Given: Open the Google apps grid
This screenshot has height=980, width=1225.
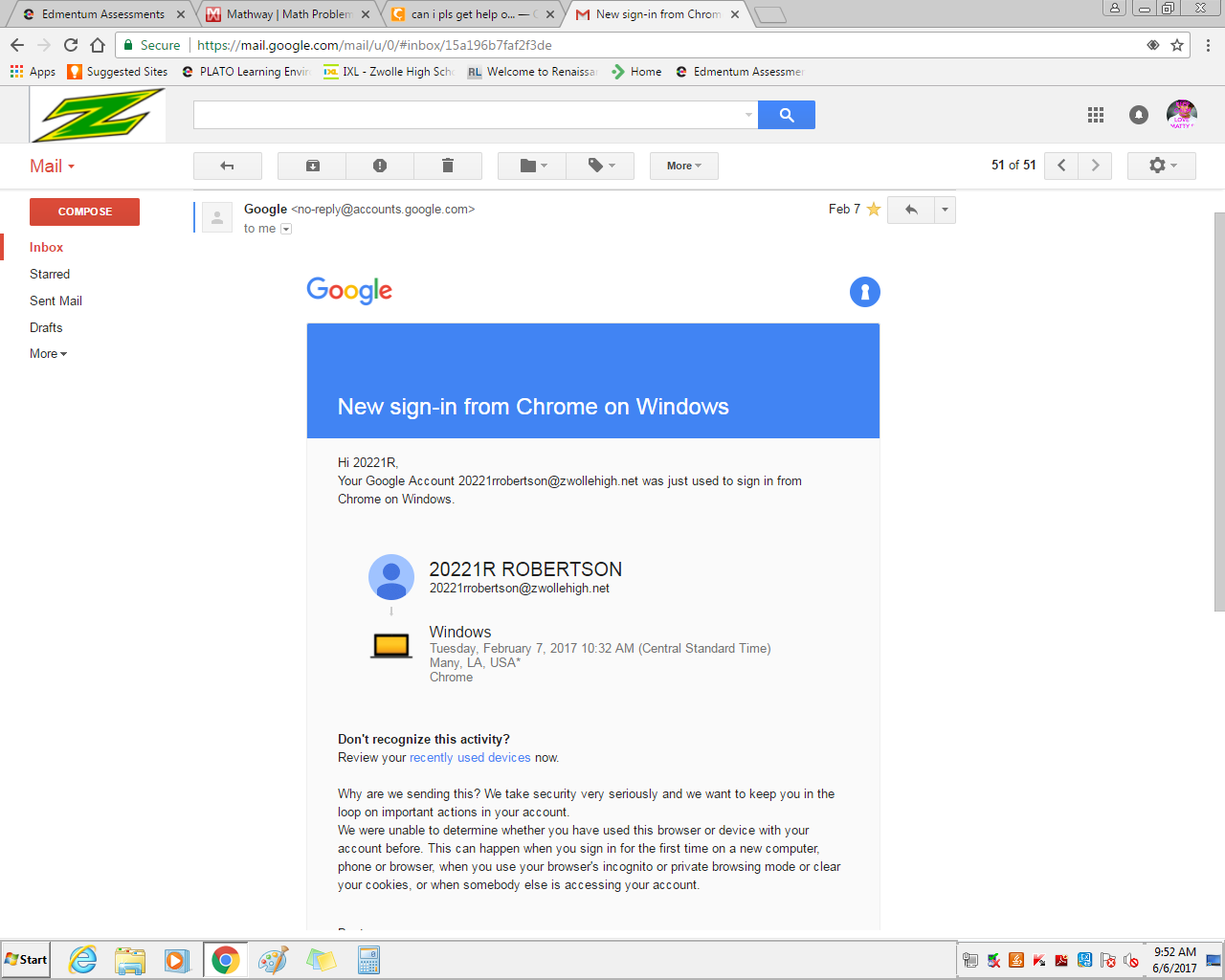Looking at the screenshot, I should (1096, 115).
